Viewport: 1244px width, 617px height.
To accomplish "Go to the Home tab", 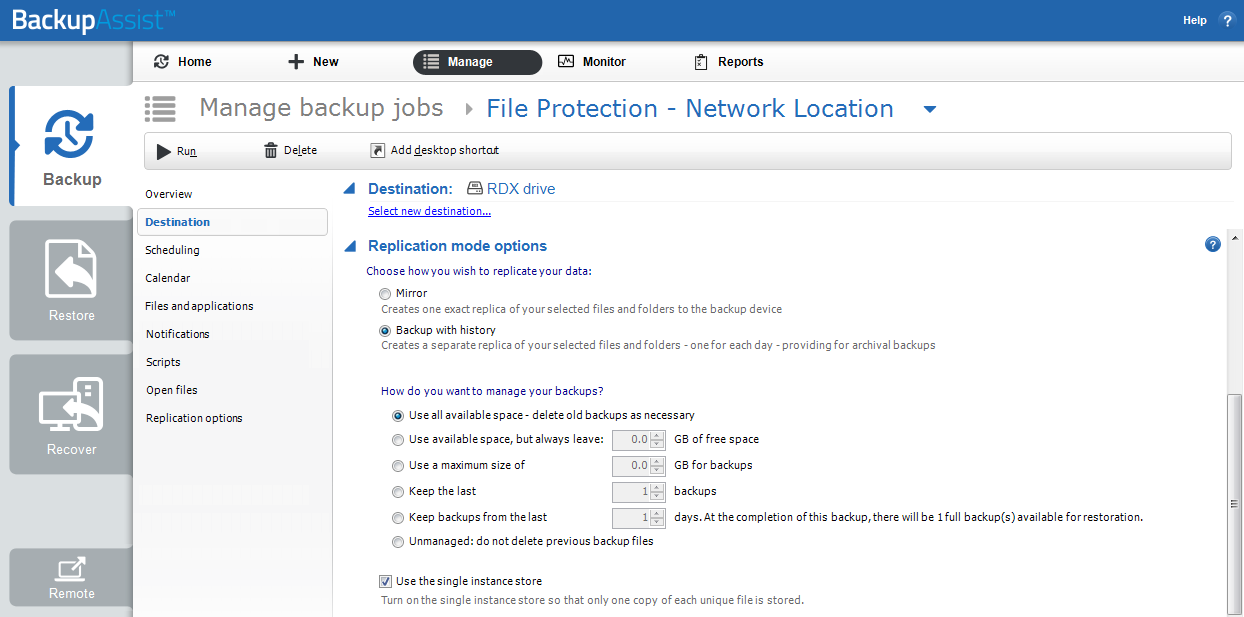I will (182, 62).
